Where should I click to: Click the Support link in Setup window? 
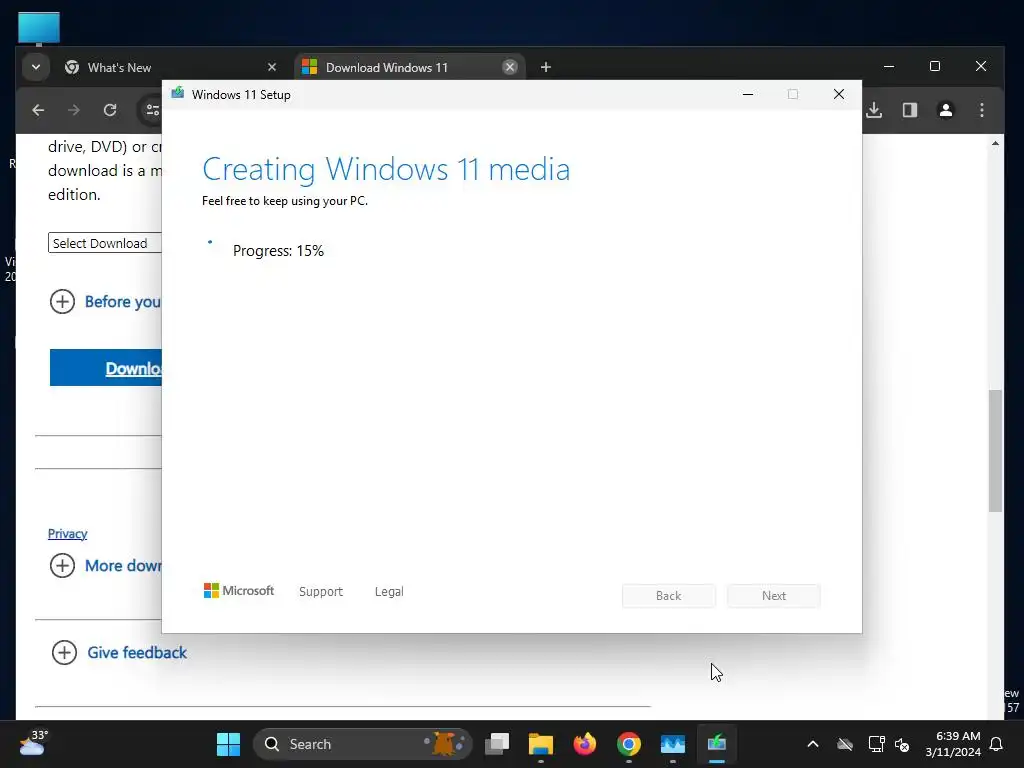coord(321,592)
